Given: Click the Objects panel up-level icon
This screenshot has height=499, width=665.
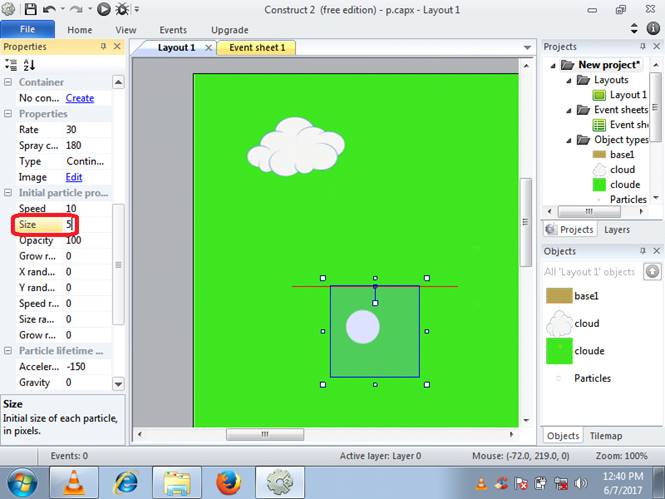Looking at the screenshot, I should (x=652, y=271).
